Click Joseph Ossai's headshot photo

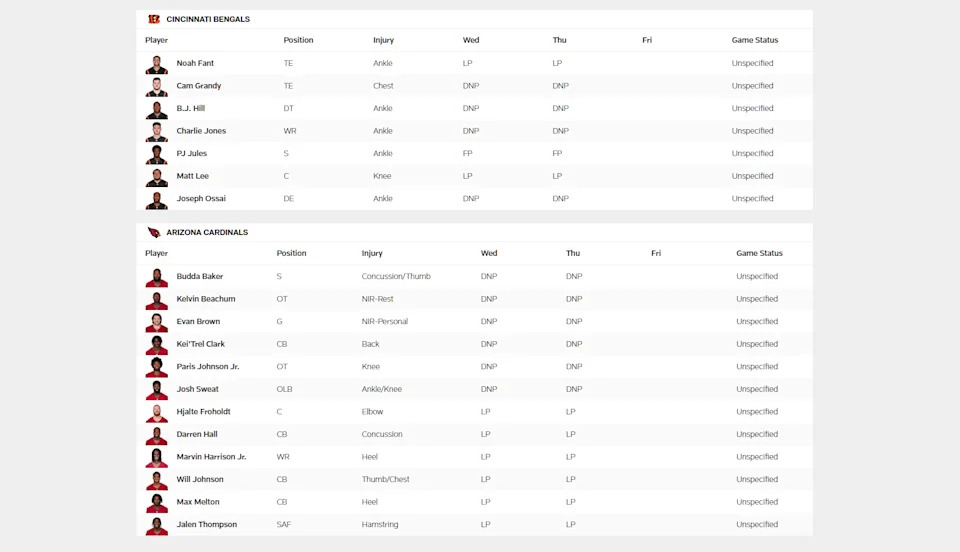[x=157, y=199]
